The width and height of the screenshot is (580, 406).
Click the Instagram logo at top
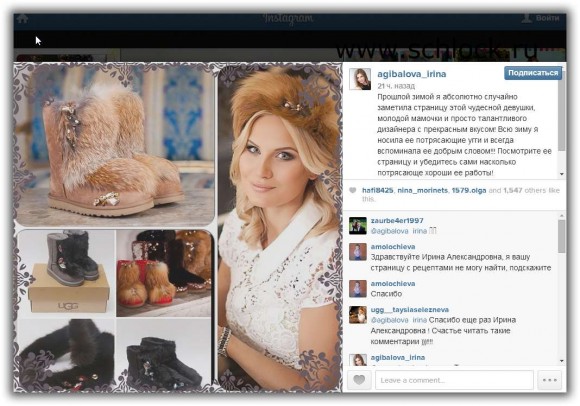tap(289, 18)
